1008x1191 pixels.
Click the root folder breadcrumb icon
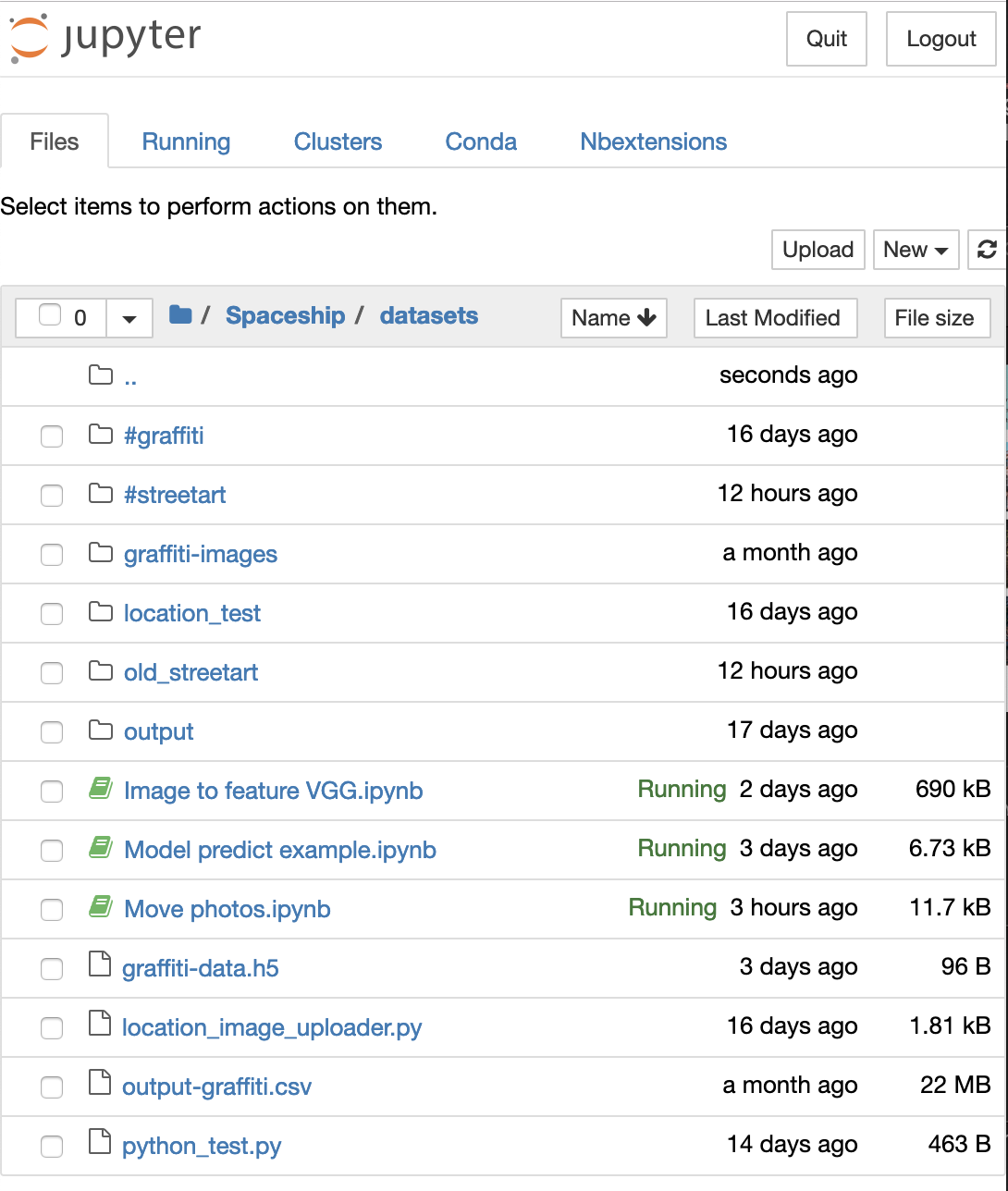[180, 315]
